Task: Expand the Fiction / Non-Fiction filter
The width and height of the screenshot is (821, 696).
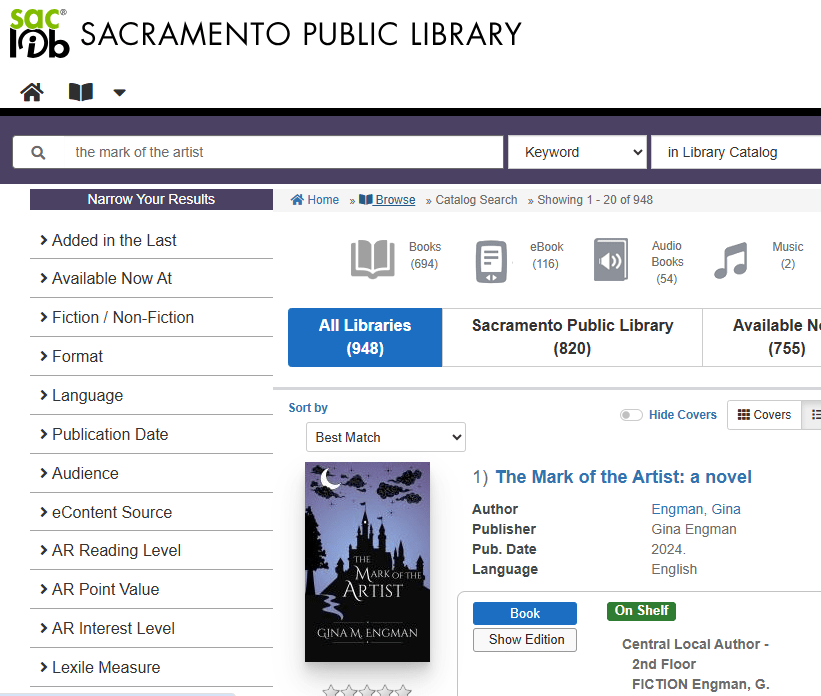Action: pos(123,317)
